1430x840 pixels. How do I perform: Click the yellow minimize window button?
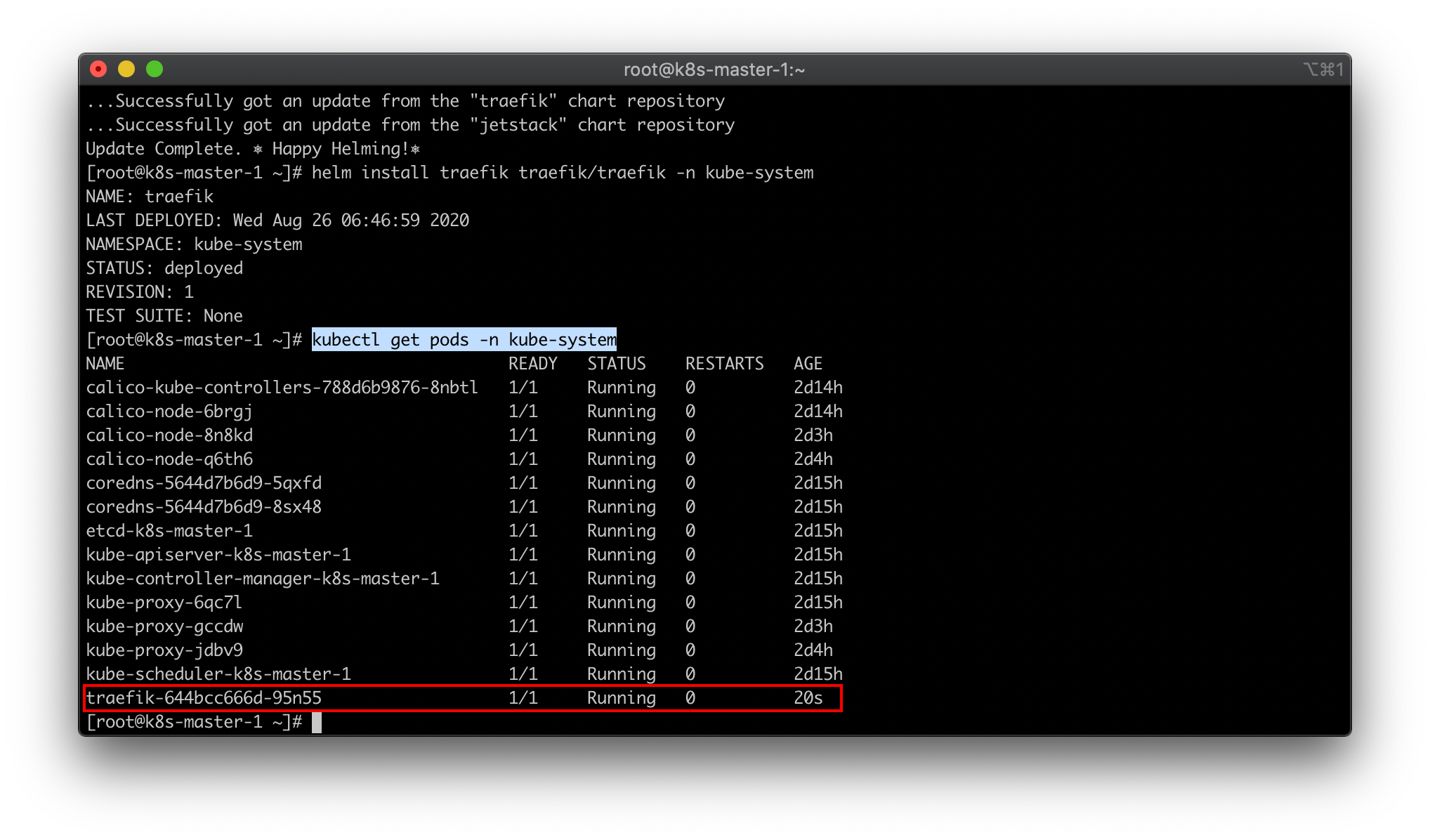pyautogui.click(x=126, y=69)
